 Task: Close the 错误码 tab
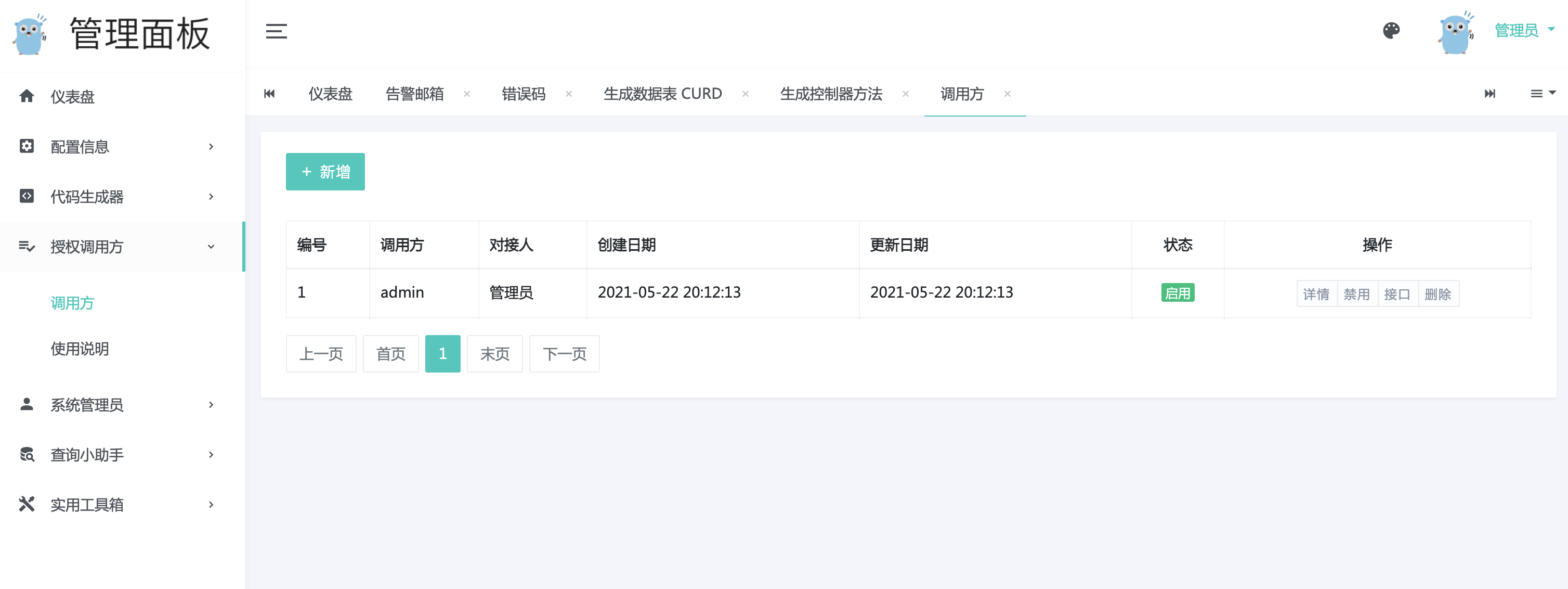pos(569,94)
